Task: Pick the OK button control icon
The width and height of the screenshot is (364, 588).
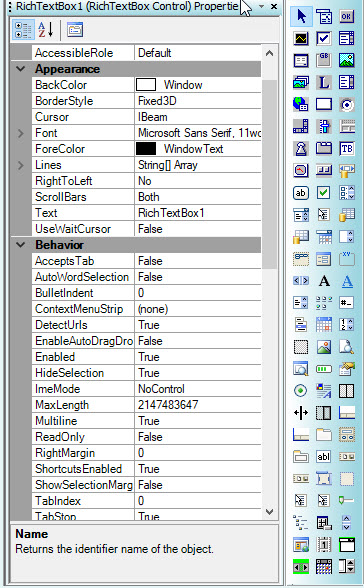Action: (x=346, y=16)
